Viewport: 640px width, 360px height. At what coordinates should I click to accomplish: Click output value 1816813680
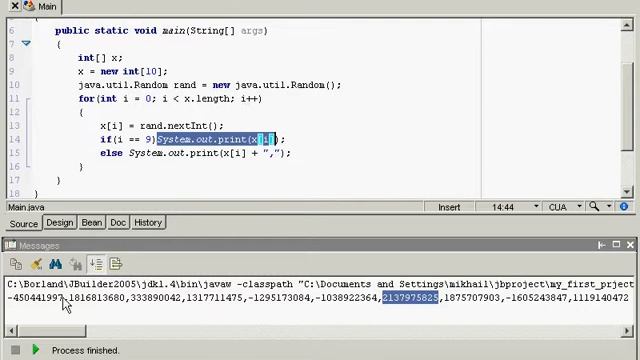[96, 298]
